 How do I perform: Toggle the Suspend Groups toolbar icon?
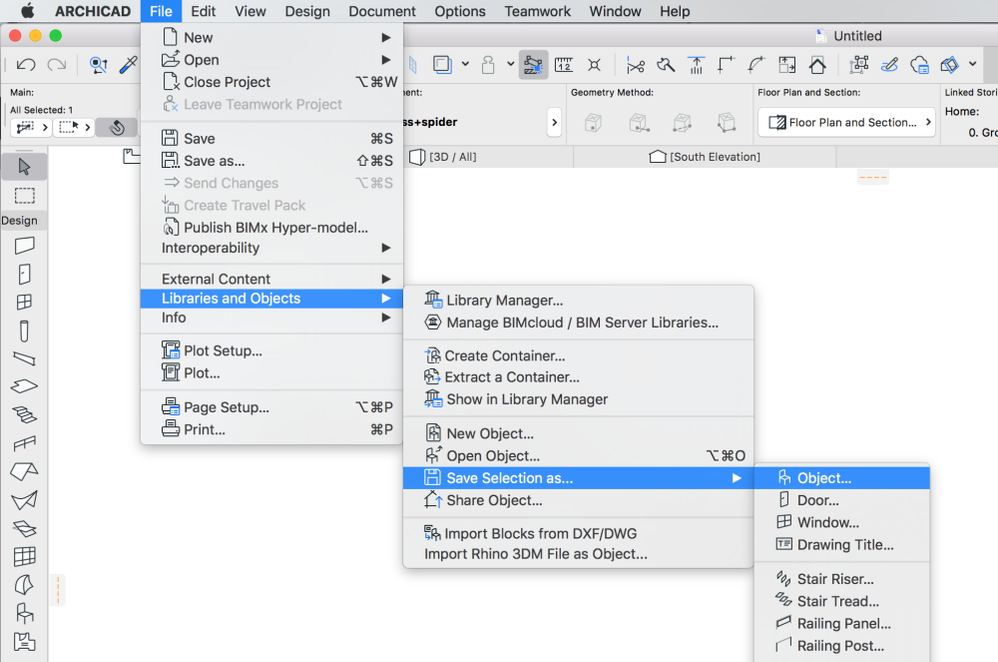[x=859, y=64]
